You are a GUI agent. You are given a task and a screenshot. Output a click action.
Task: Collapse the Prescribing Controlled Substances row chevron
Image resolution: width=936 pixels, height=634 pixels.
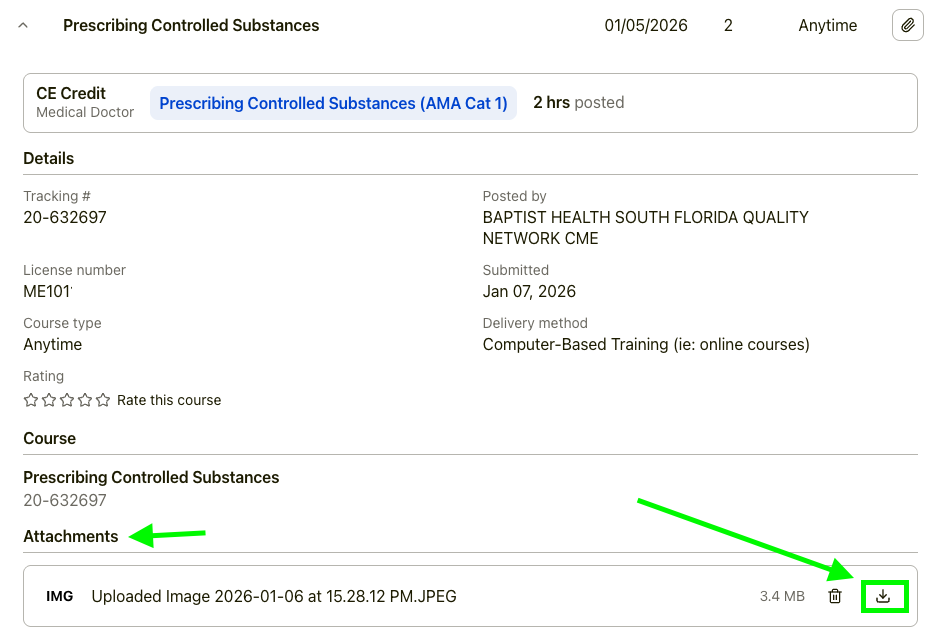coord(23,26)
